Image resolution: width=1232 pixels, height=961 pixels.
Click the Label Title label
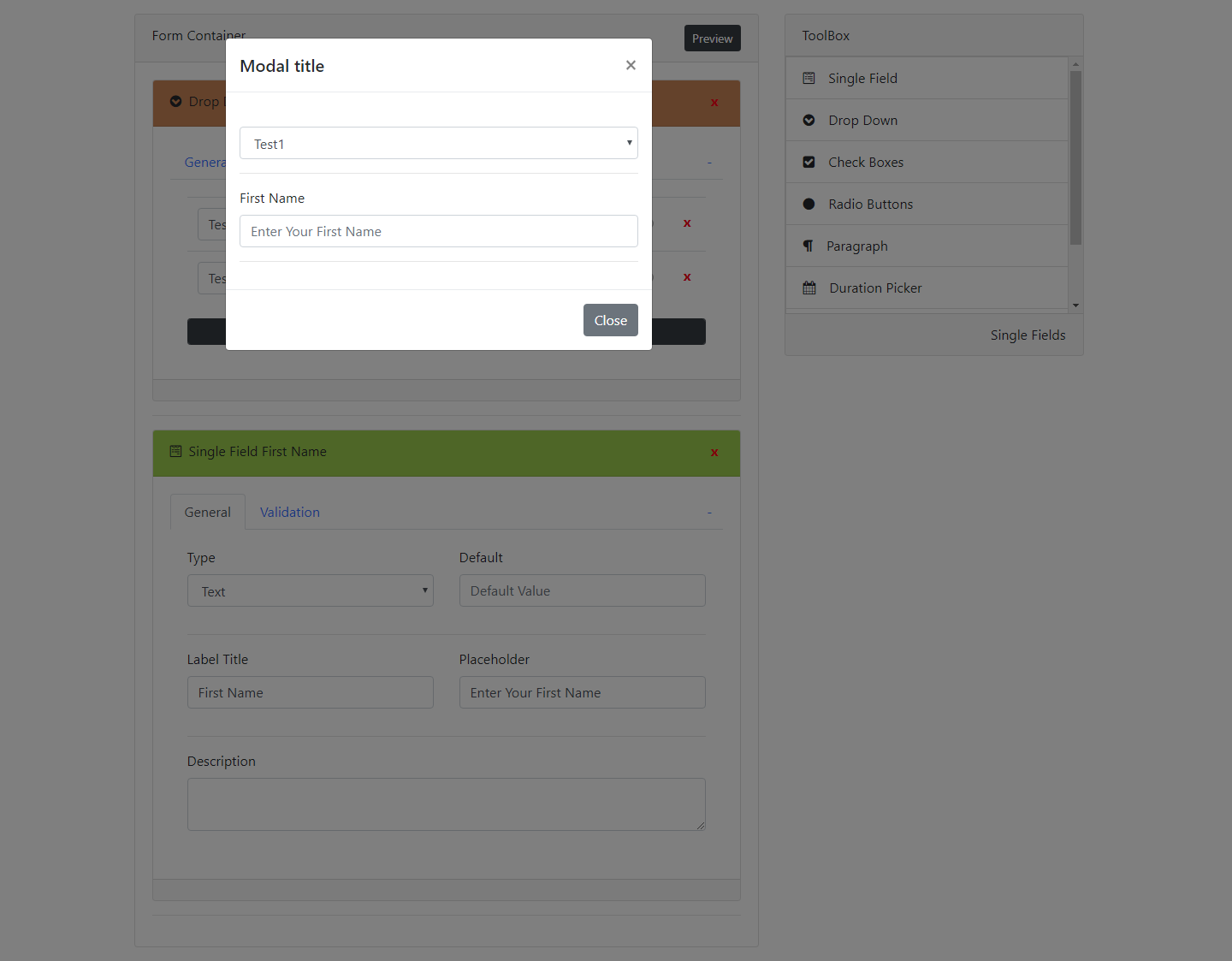point(217,659)
